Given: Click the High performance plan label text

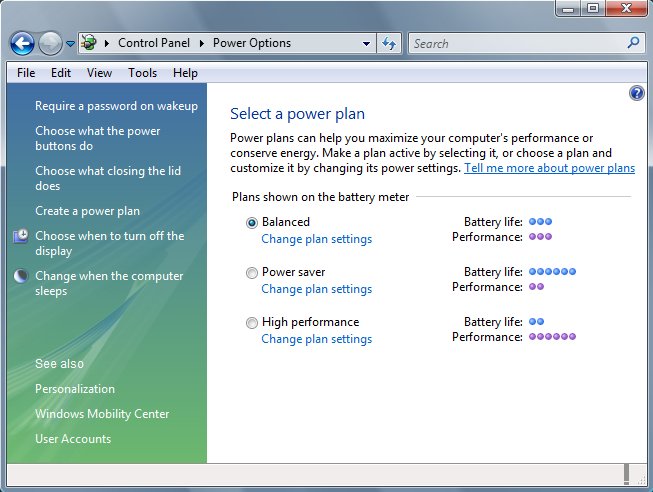Looking at the screenshot, I should (x=310, y=322).
